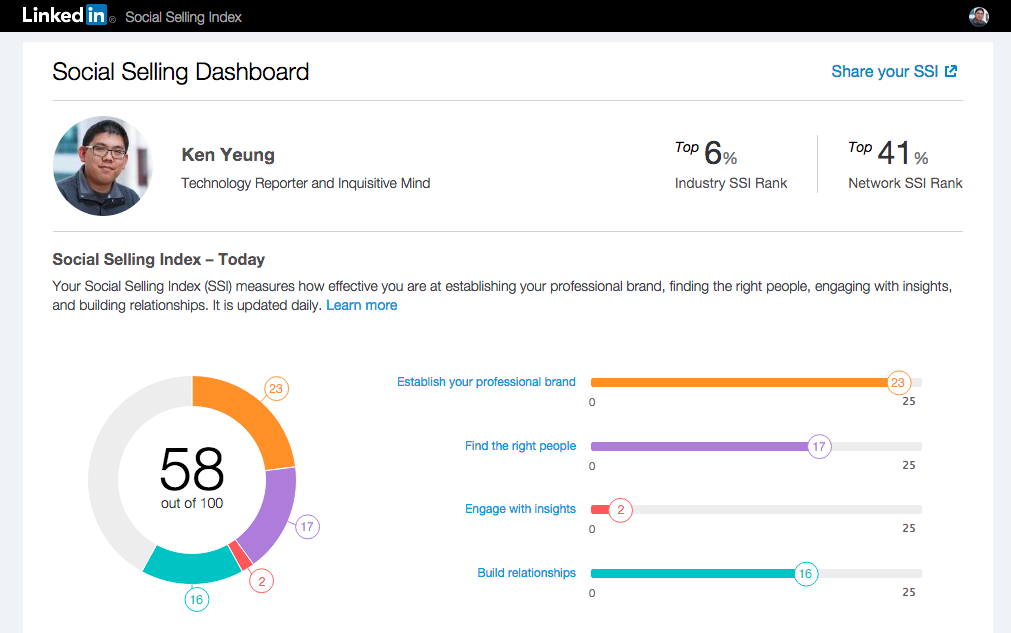The height and width of the screenshot is (633, 1011).
Task: Click the Social Selling Dashboard title
Action: (181, 72)
